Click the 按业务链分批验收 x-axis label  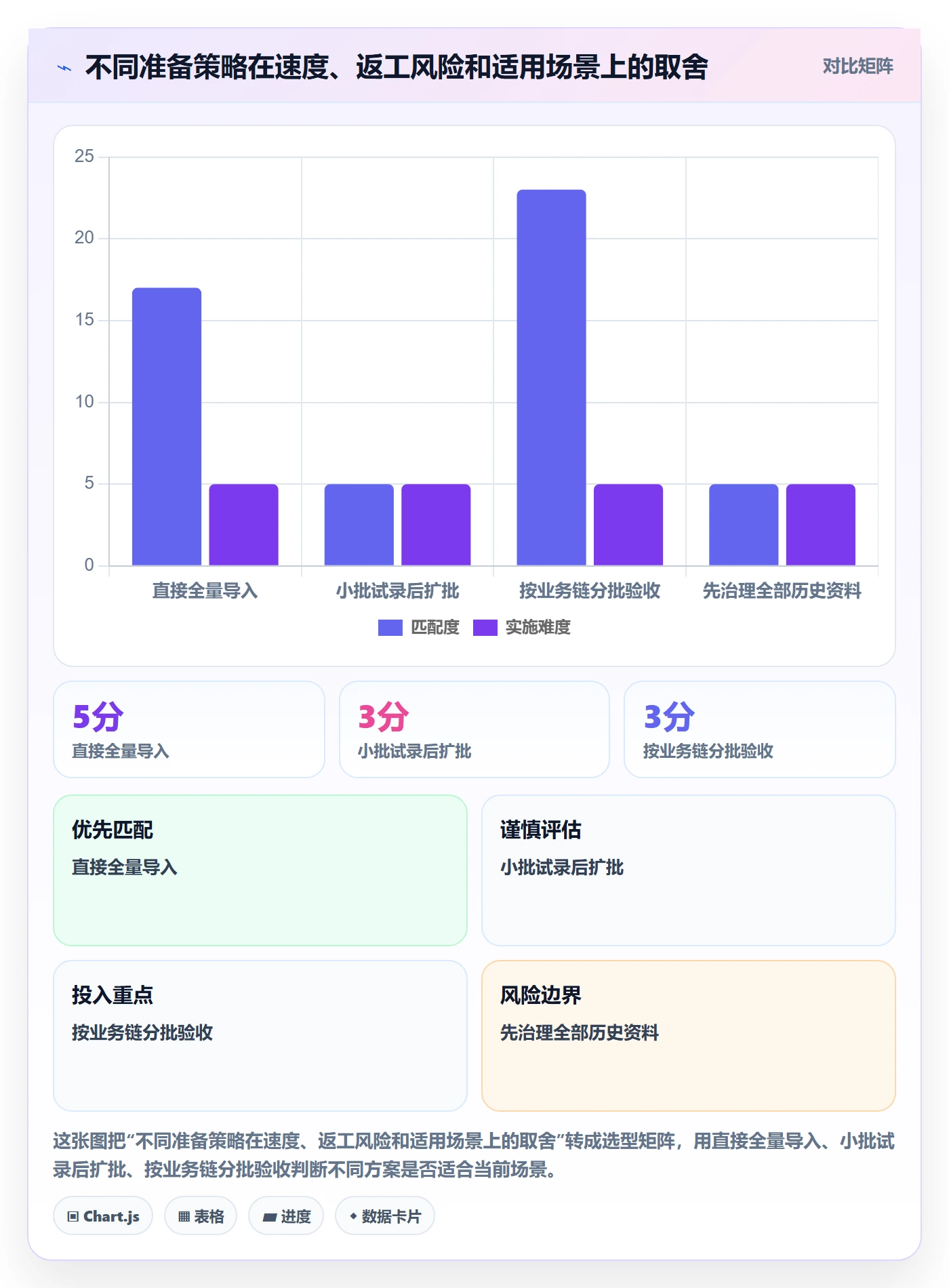coord(590,591)
